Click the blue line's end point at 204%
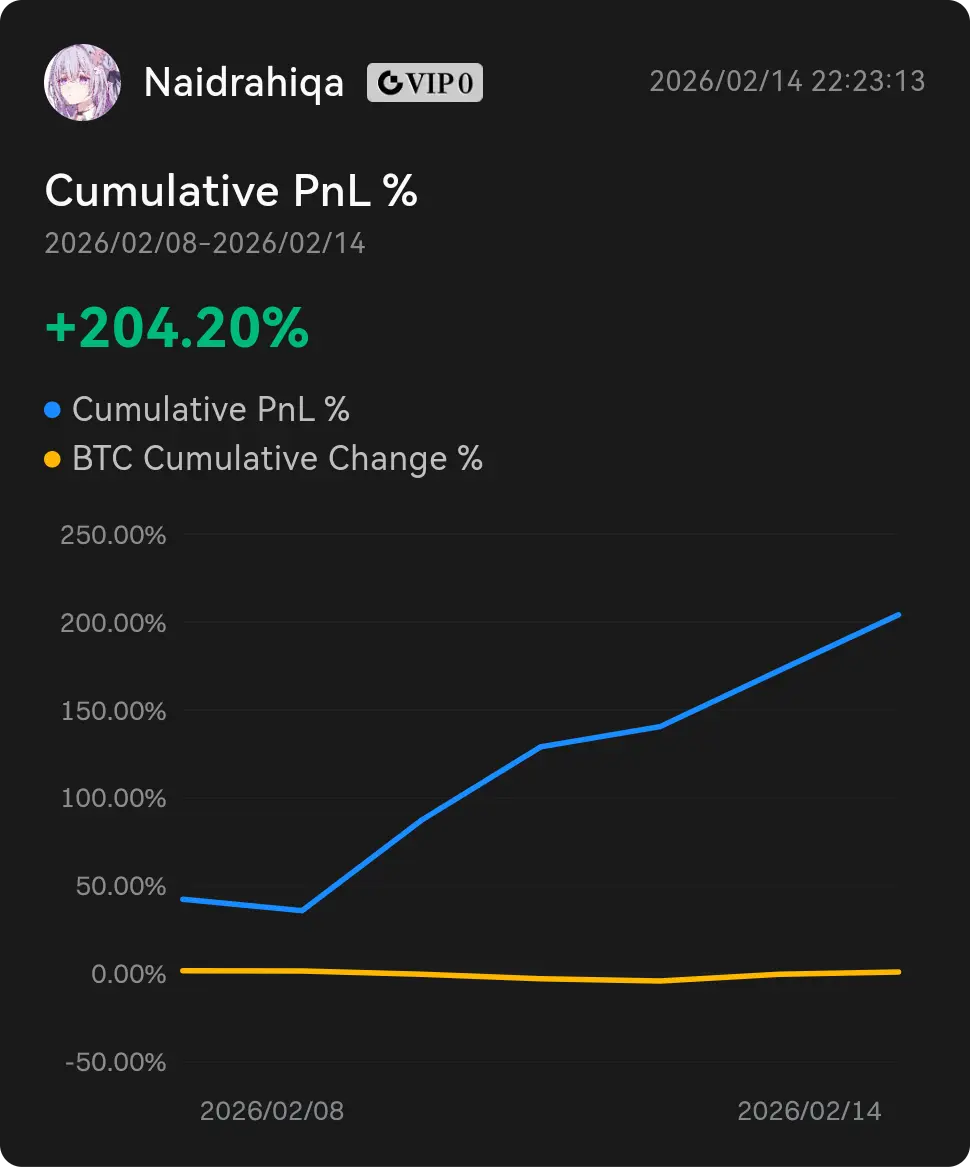Viewport: 970px width, 1167px height. [x=898, y=615]
